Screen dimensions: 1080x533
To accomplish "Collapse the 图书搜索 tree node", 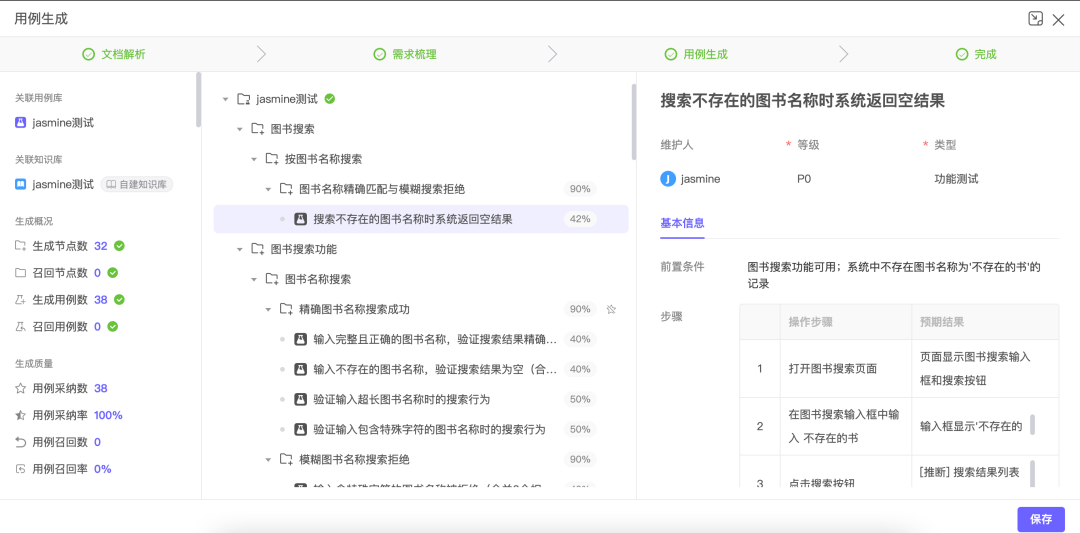I will [240, 129].
